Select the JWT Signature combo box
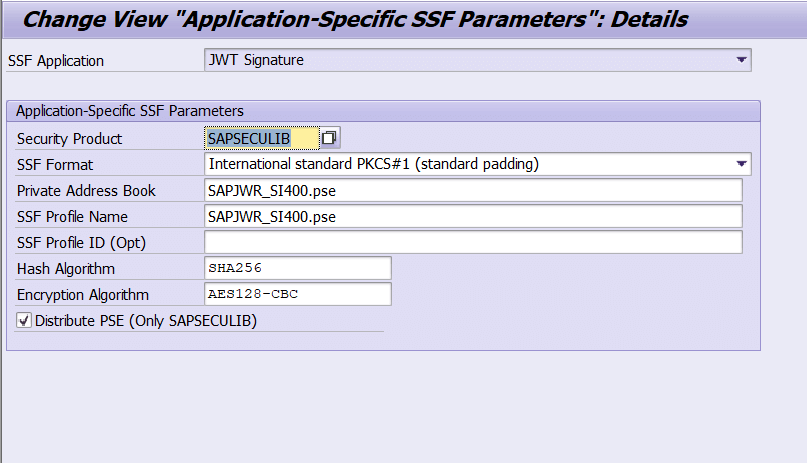The height and width of the screenshot is (463, 807). click(x=478, y=60)
